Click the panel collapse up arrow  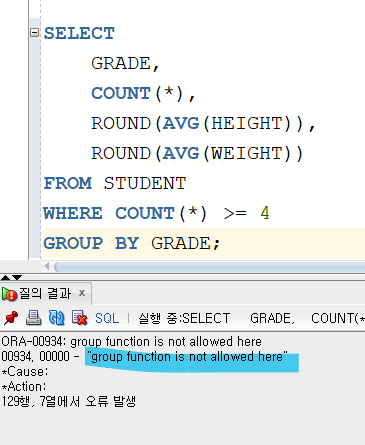pos(6,277)
